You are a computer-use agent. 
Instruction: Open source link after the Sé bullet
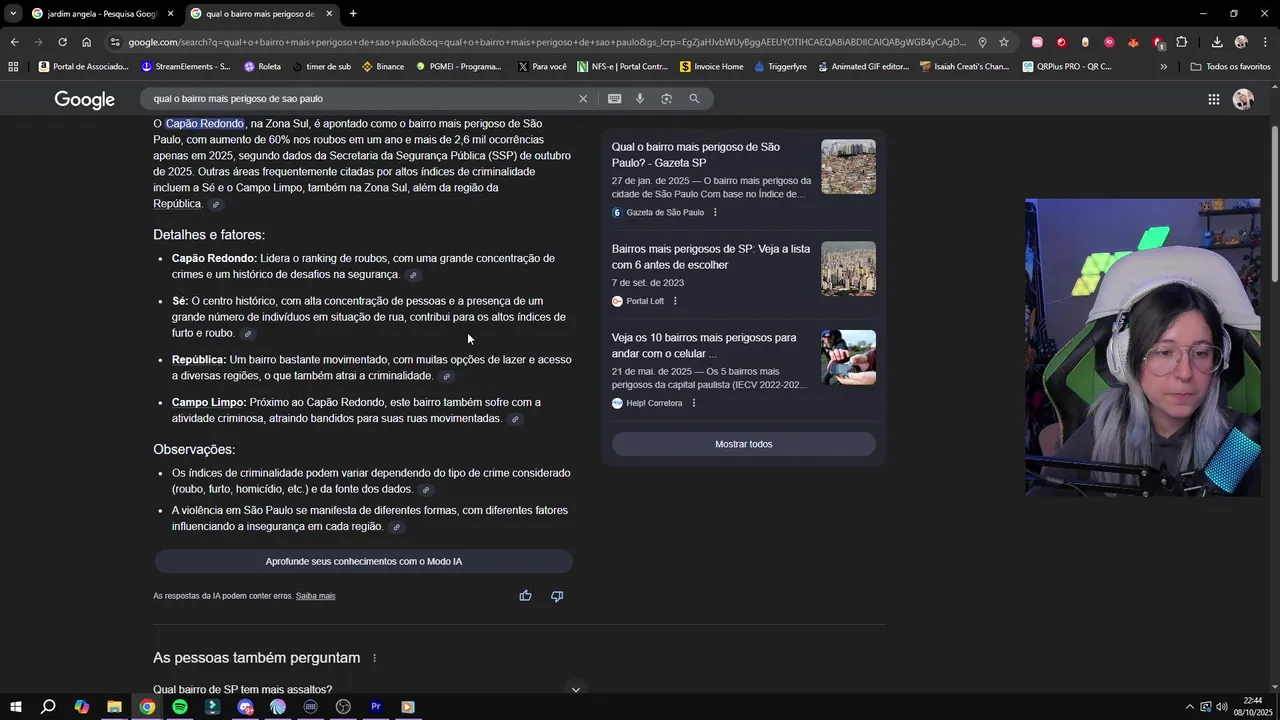pyautogui.click(x=248, y=334)
